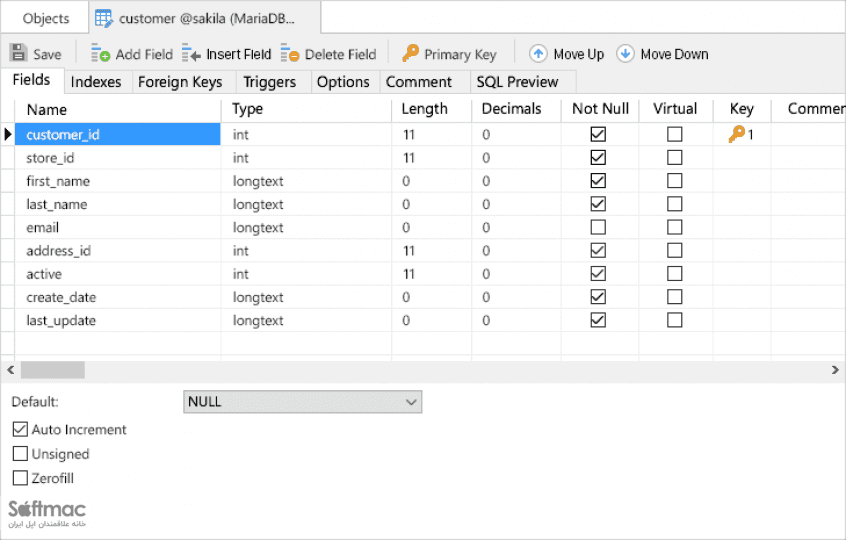Toggle Not Null for last_update
Image resolution: width=846 pixels, height=540 pixels.
coord(598,320)
